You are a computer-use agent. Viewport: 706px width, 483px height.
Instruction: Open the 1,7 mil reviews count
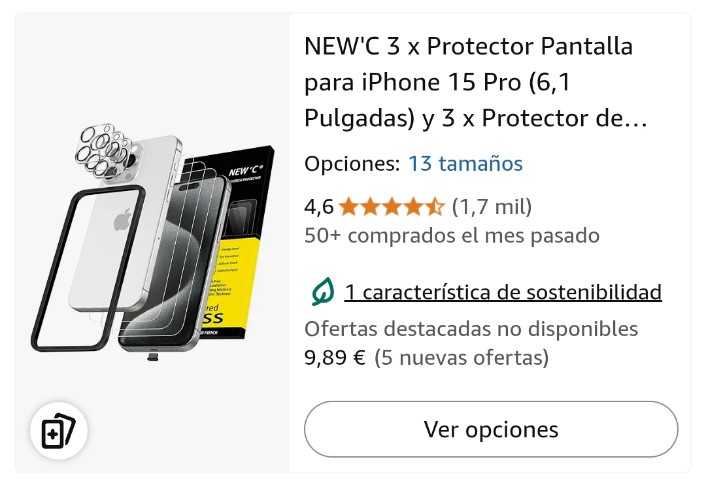(x=492, y=207)
